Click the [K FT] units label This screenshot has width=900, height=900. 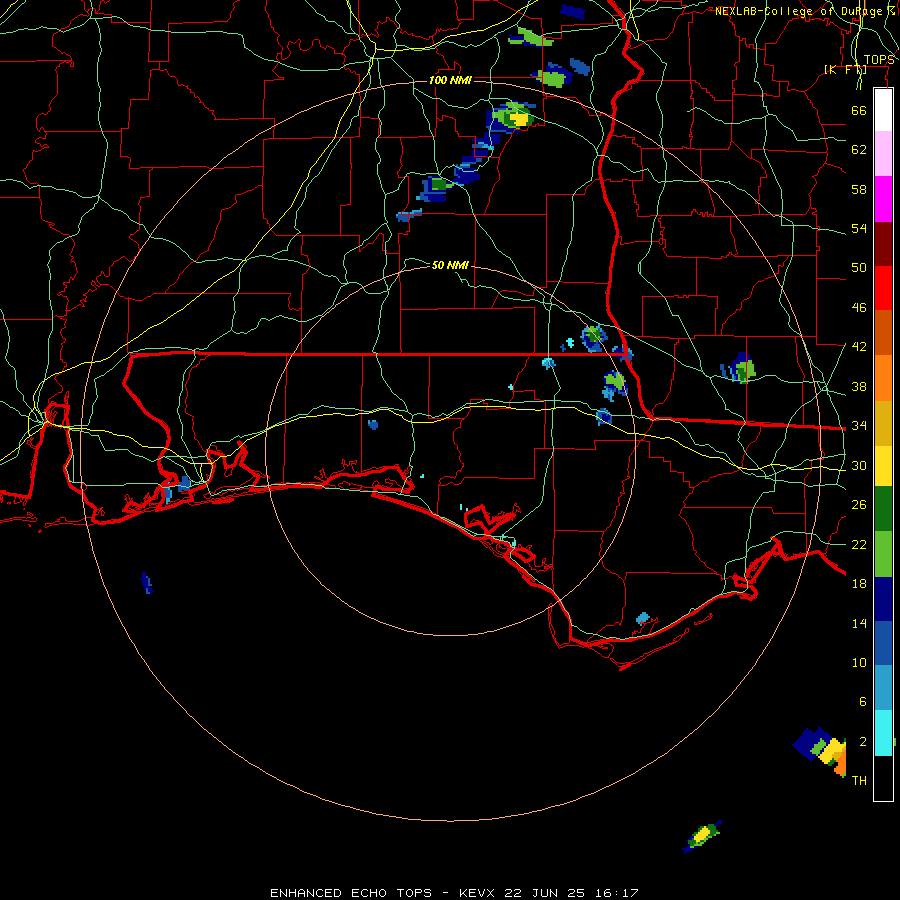pyautogui.click(x=845, y=69)
